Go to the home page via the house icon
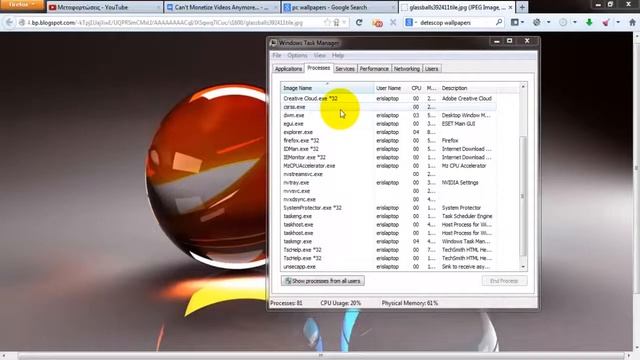Viewport: 640px width, 360px height. click(x=632, y=23)
